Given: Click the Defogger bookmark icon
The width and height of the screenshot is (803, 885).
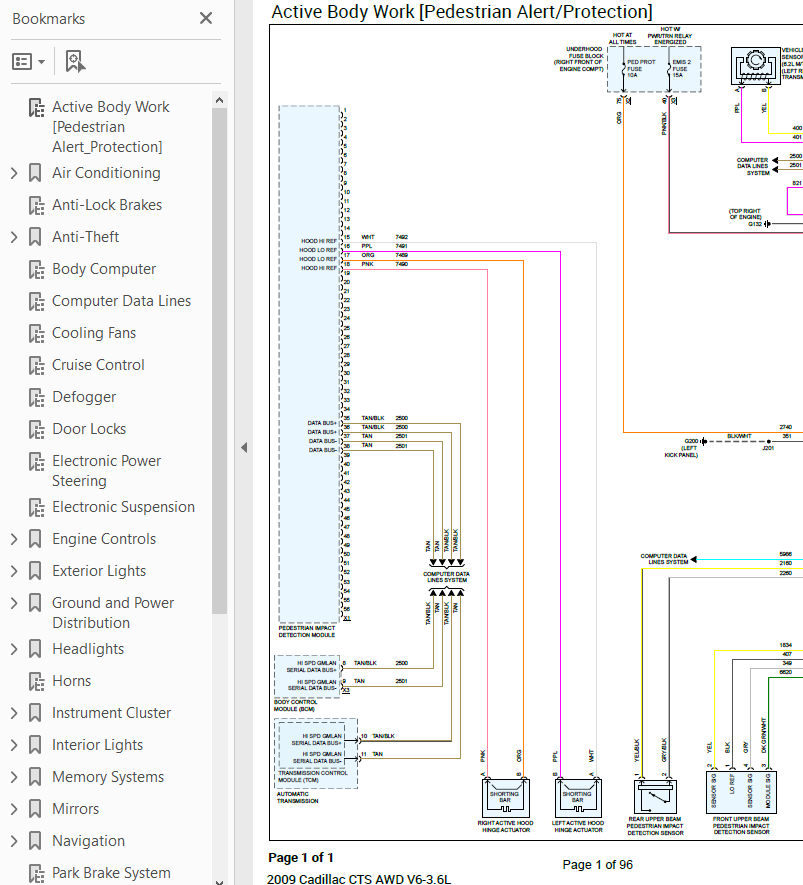Looking at the screenshot, I should [37, 397].
